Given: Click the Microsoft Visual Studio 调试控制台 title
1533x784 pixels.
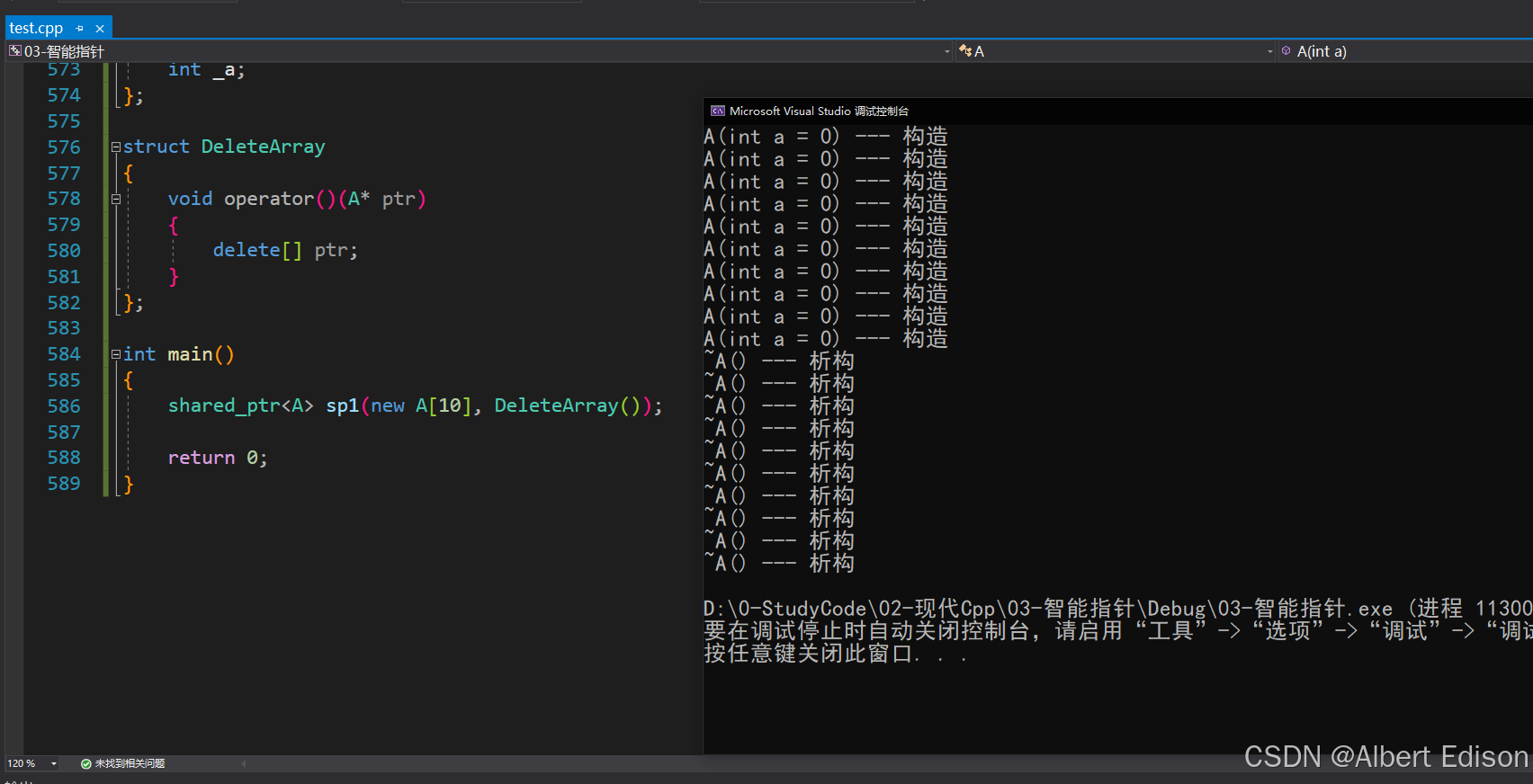Looking at the screenshot, I should click(x=819, y=111).
